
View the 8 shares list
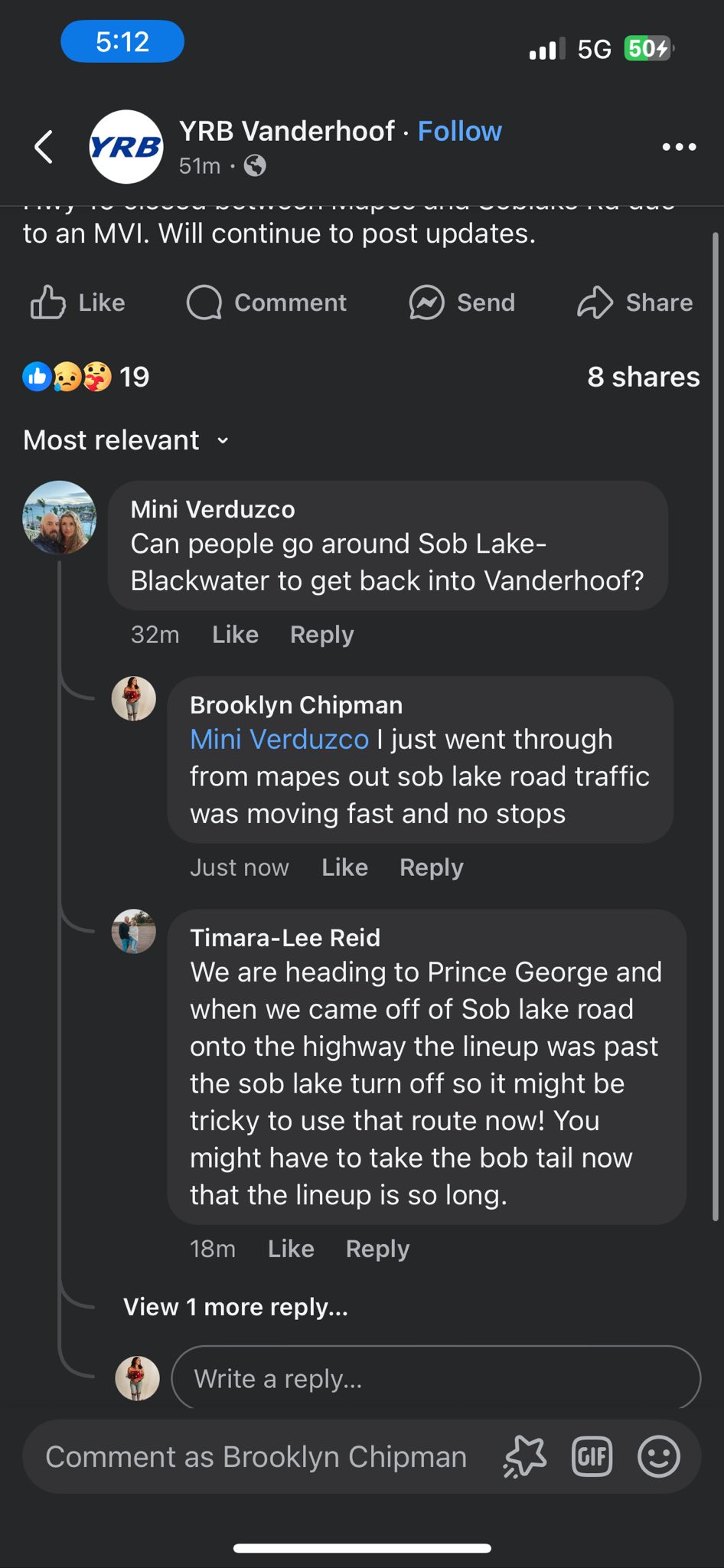coord(643,377)
